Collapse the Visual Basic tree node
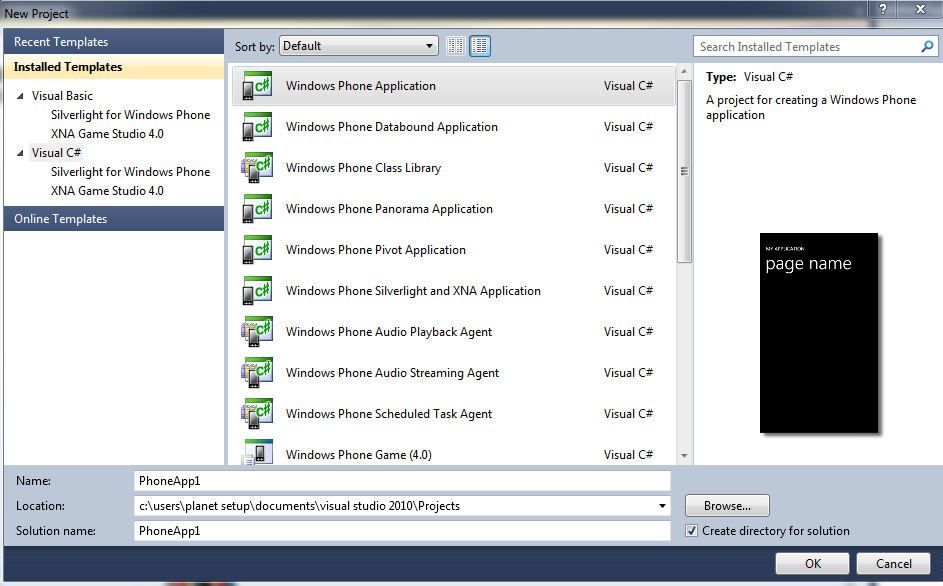Image resolution: width=943 pixels, height=586 pixels. point(20,96)
